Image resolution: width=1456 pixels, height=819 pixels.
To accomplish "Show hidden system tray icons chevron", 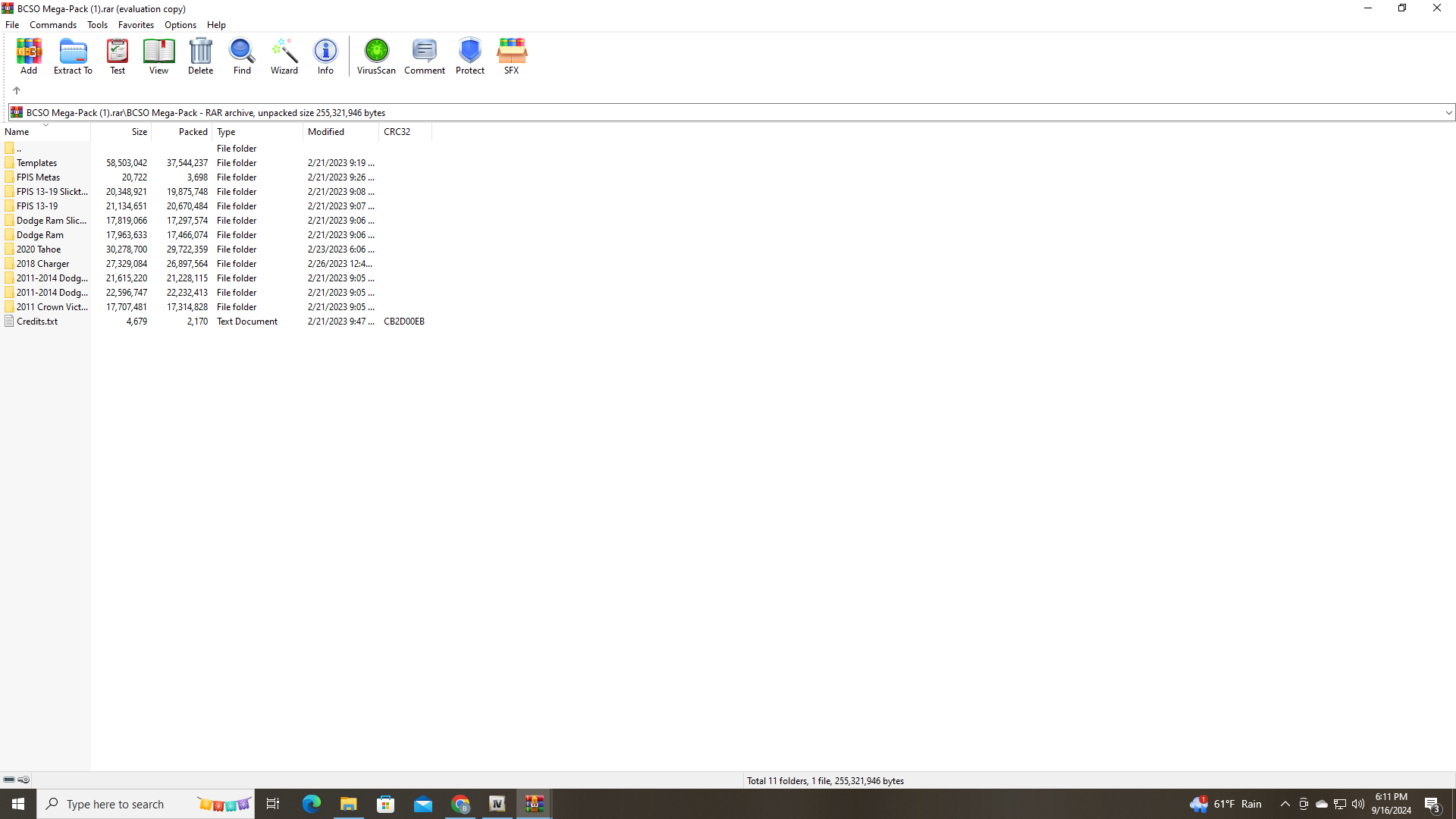I will pos(1285,804).
